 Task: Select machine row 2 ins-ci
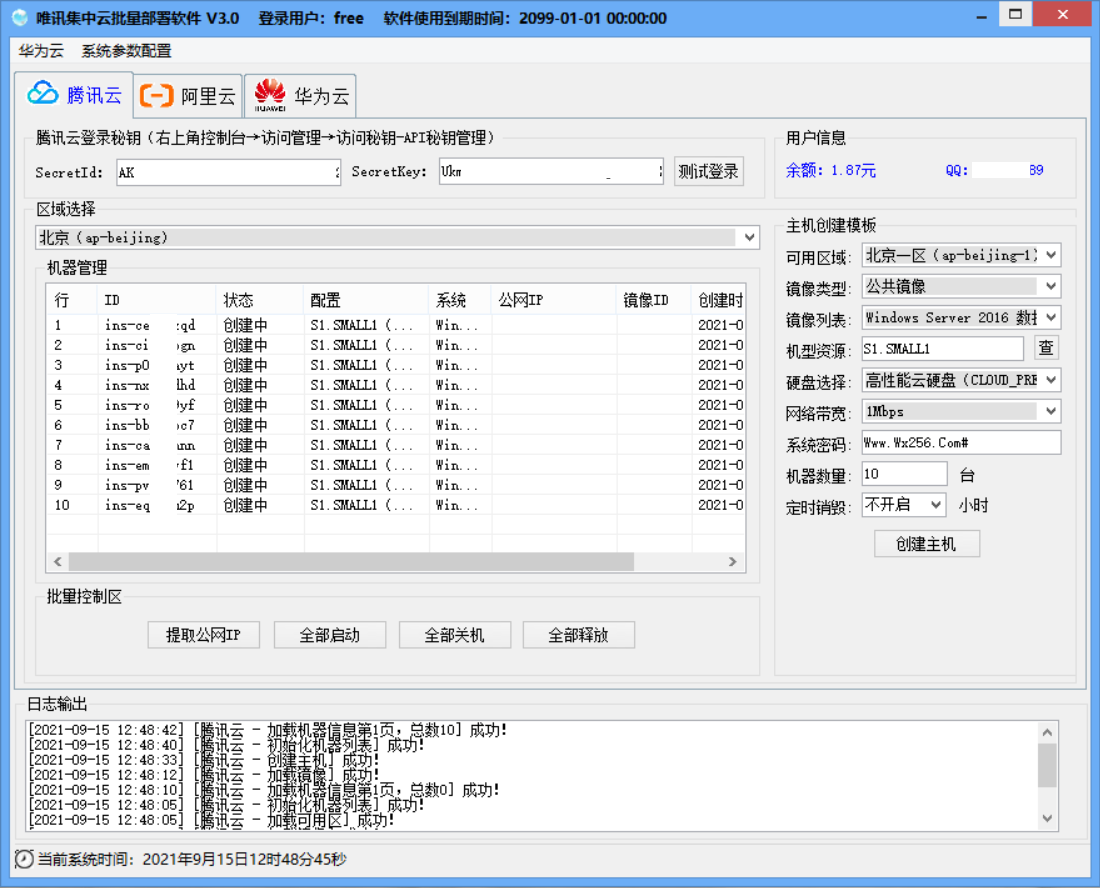[x=396, y=345]
